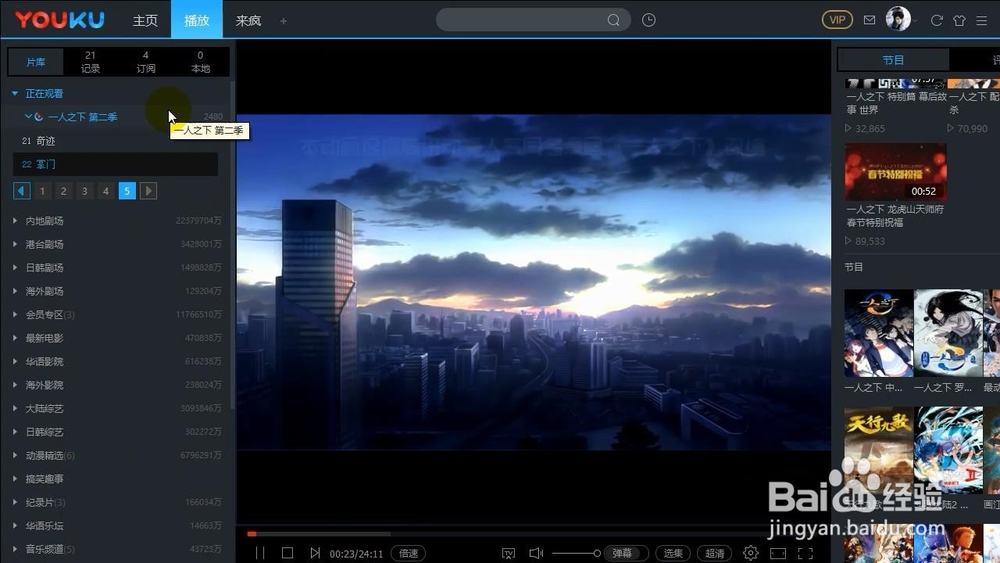Add a new tab with the plus icon
1000x563 pixels.
[283, 21]
